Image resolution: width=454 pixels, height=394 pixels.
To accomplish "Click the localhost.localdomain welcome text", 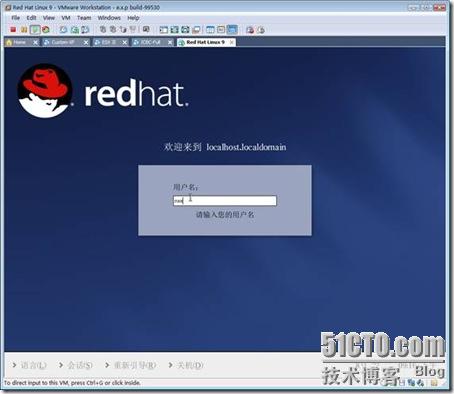I will point(246,147).
